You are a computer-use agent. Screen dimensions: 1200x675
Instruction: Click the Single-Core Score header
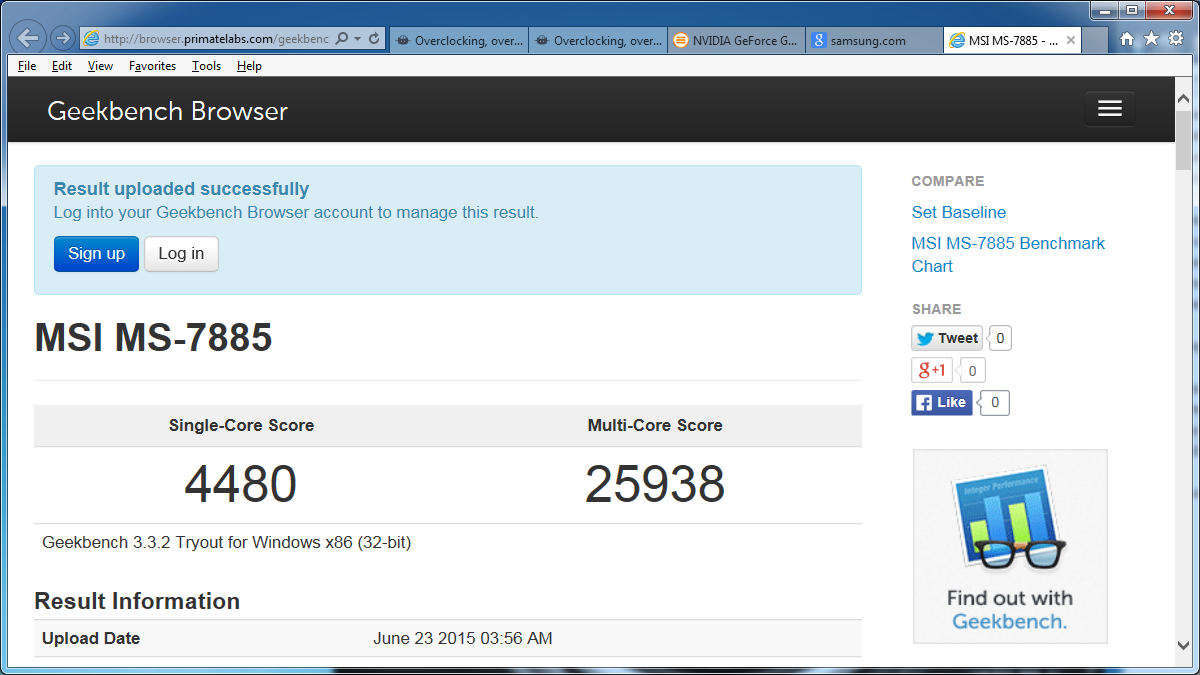241,426
